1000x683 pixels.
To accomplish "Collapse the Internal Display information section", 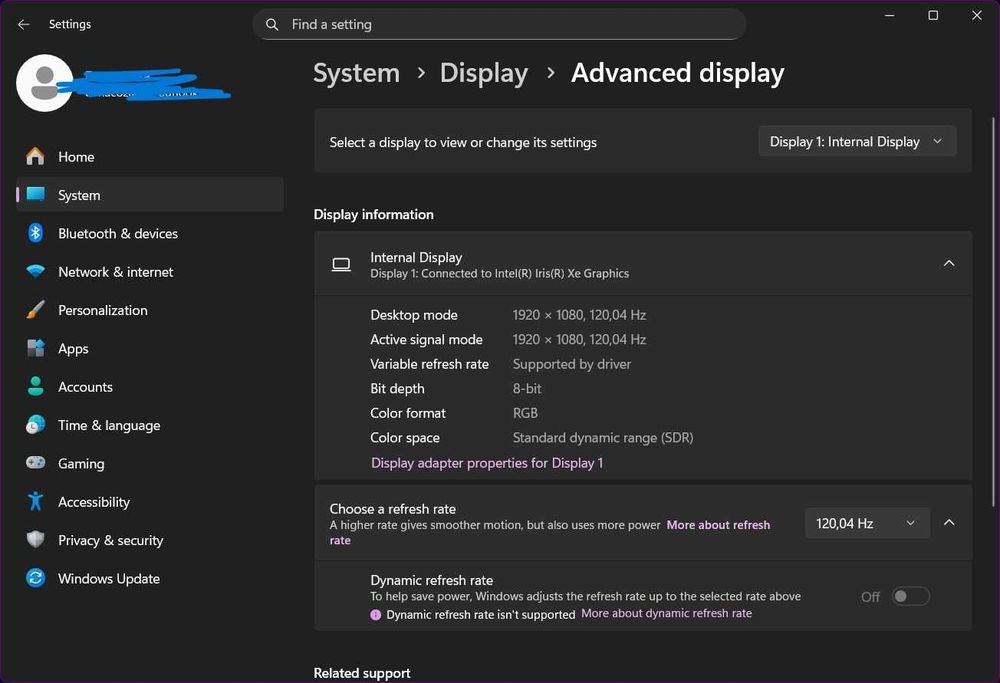I will pyautogui.click(x=949, y=263).
